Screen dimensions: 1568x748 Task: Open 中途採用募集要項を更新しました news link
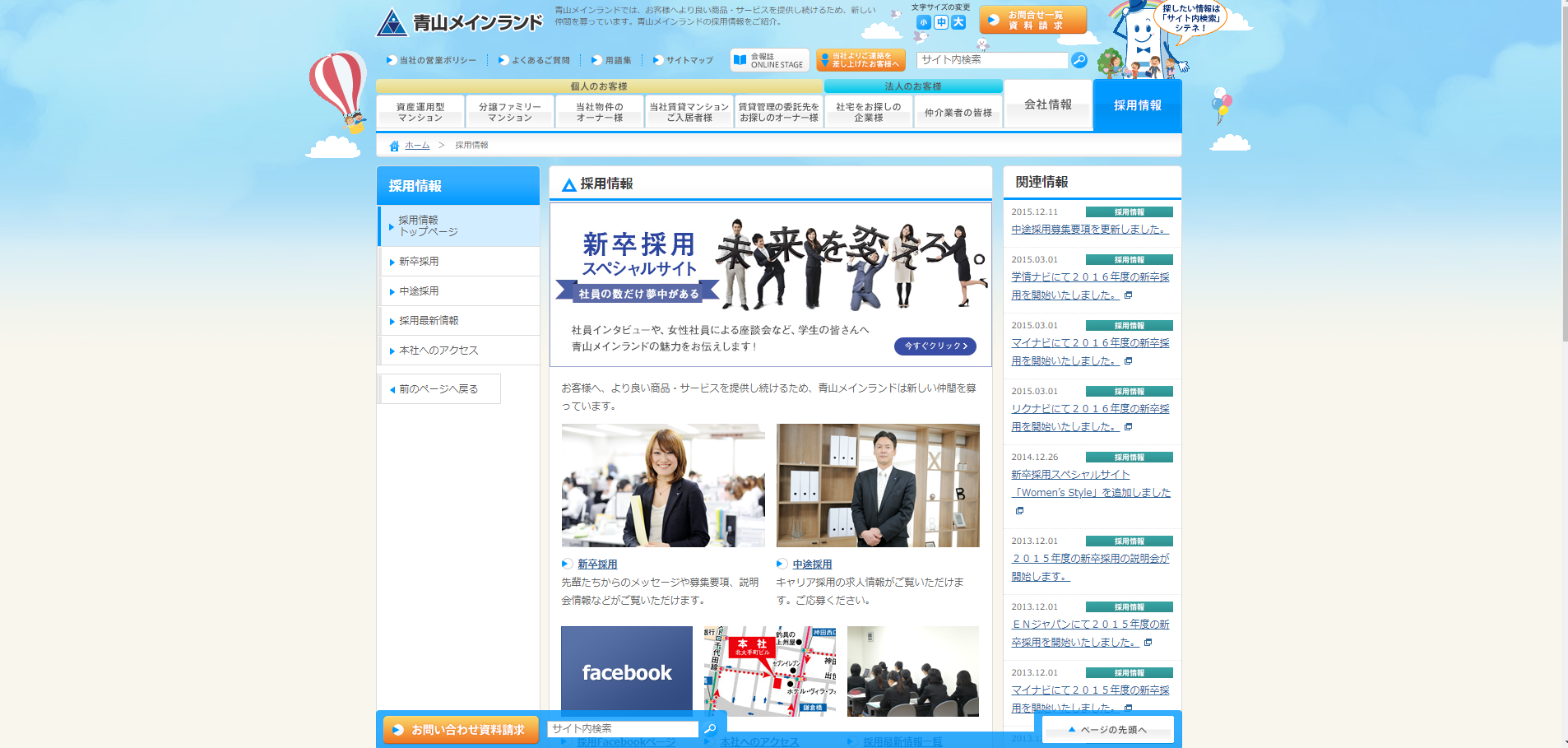1090,230
